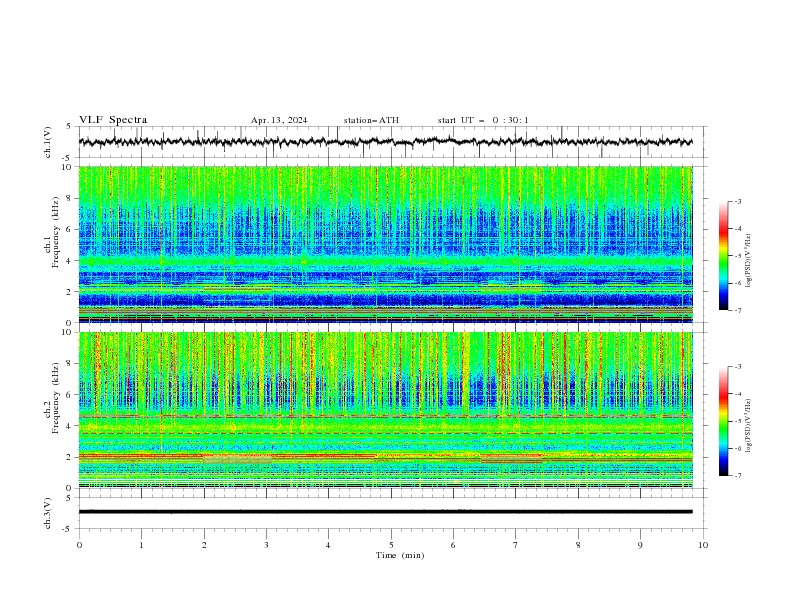Click the date text "Apr. 13, 2024"
The width and height of the screenshot is (792, 612).
point(279,120)
